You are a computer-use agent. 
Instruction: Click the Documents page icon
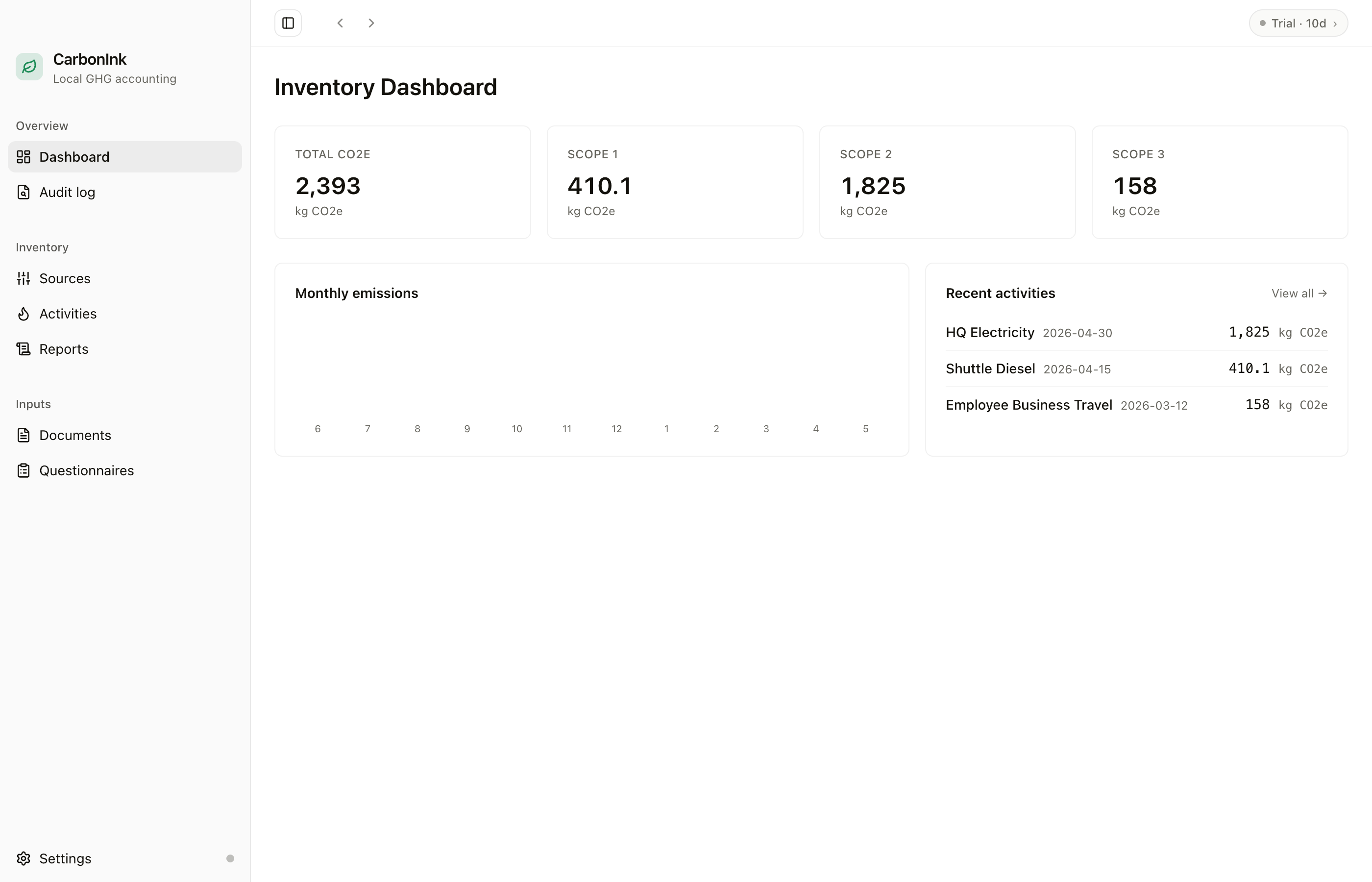click(x=24, y=435)
